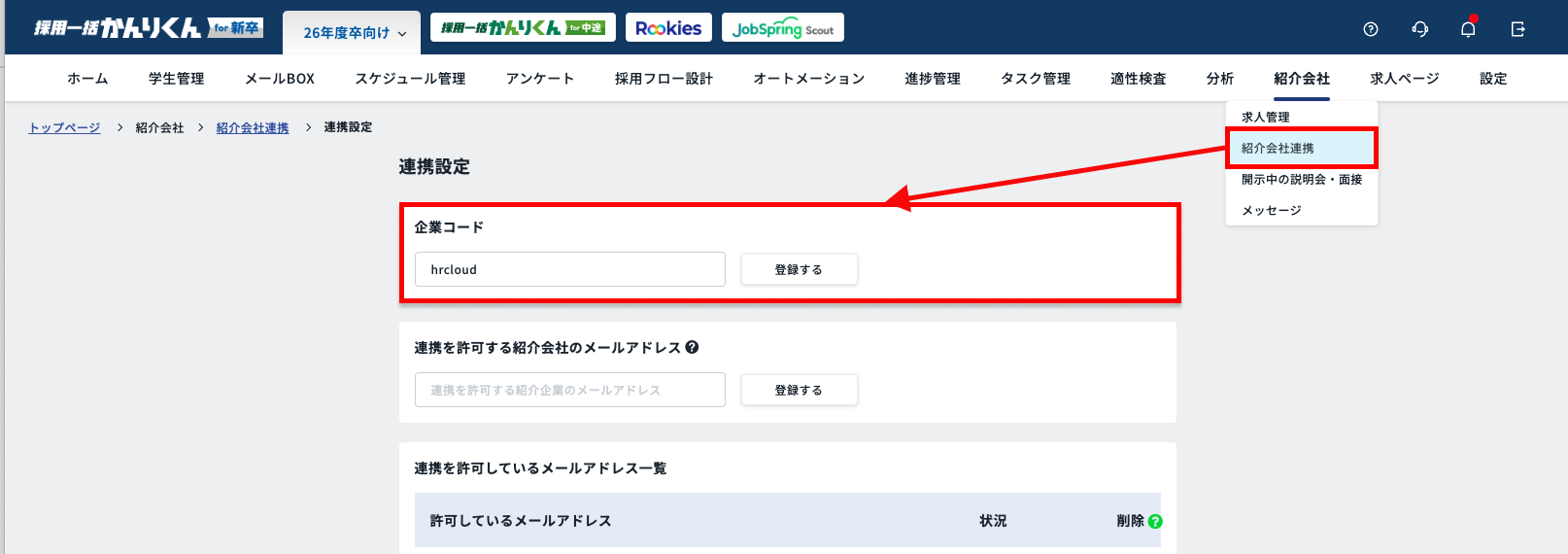Screen dimensions: 1568x554
Task: Click the logout icon in header
Action: [x=1517, y=29]
